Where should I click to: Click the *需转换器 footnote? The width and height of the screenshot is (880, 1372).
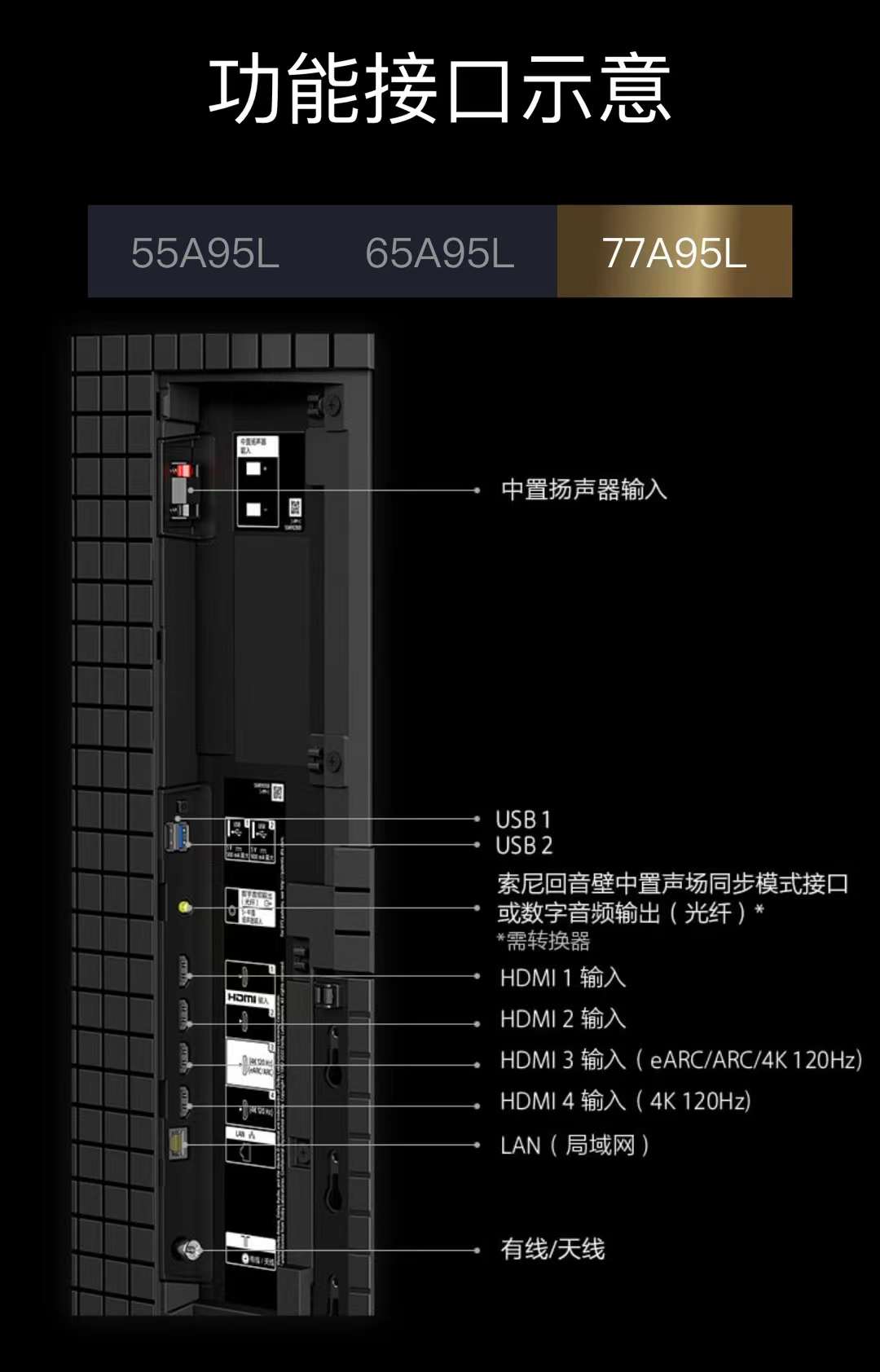click(543, 941)
